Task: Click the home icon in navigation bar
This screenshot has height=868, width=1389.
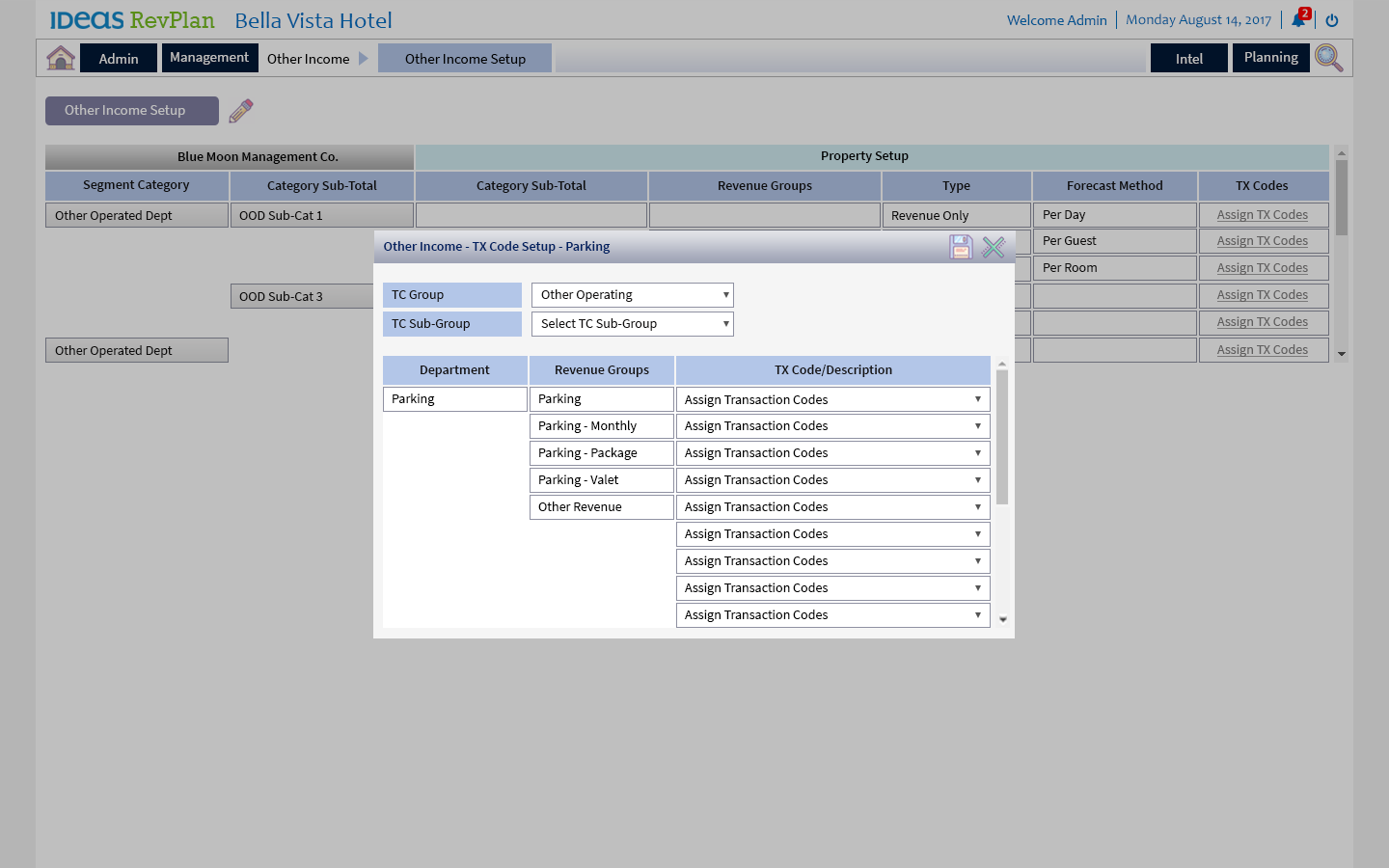Action: 61,58
